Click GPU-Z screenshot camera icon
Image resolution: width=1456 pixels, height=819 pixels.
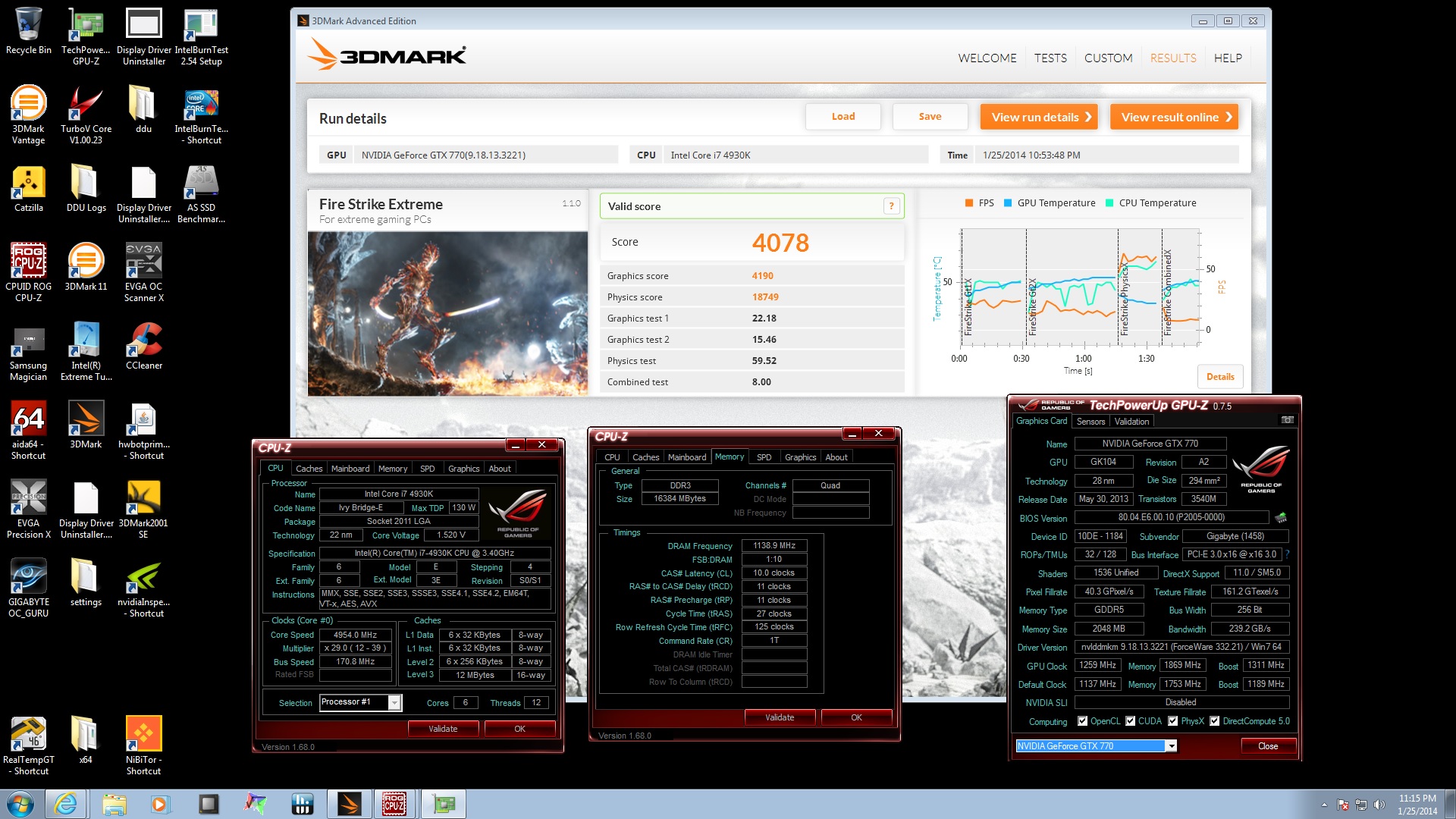point(1287,420)
